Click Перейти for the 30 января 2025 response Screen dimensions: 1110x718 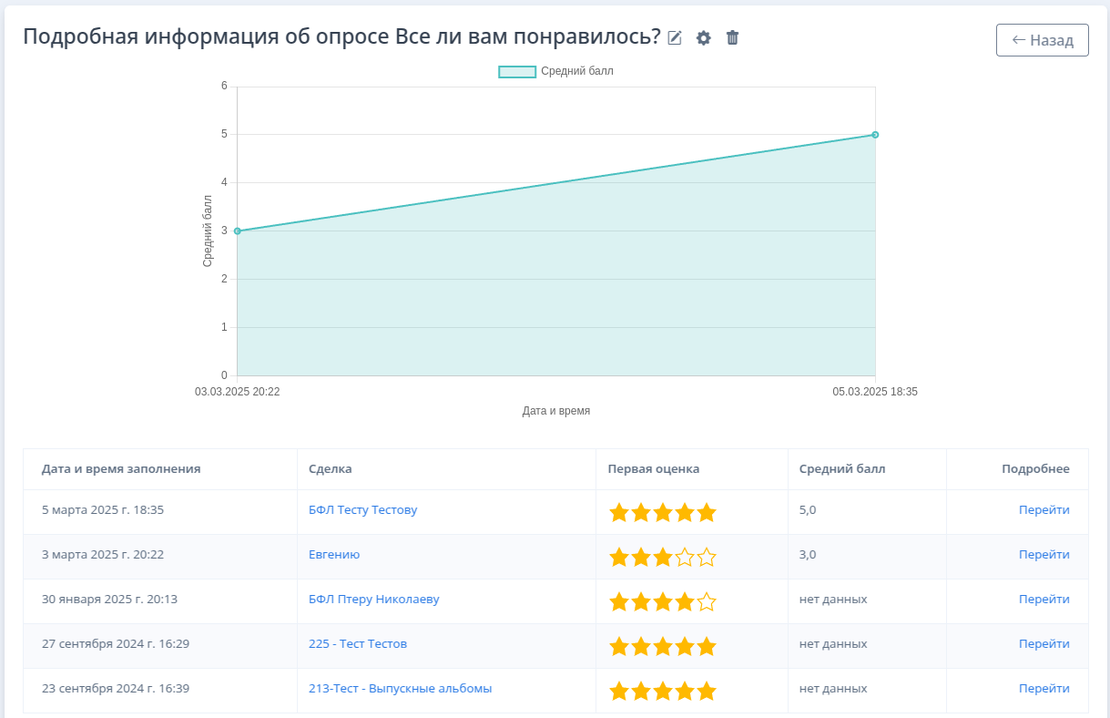click(x=1044, y=600)
